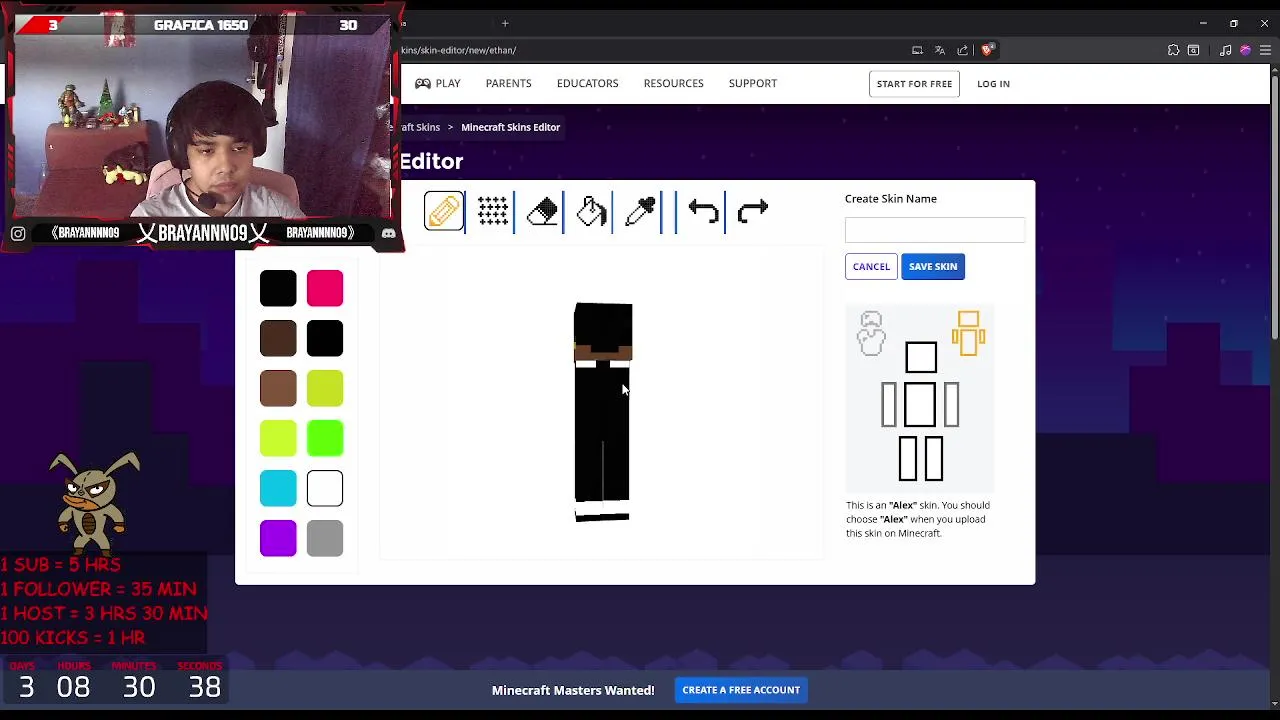
Task: Toggle the head part in the body diagram
Action: click(921, 358)
